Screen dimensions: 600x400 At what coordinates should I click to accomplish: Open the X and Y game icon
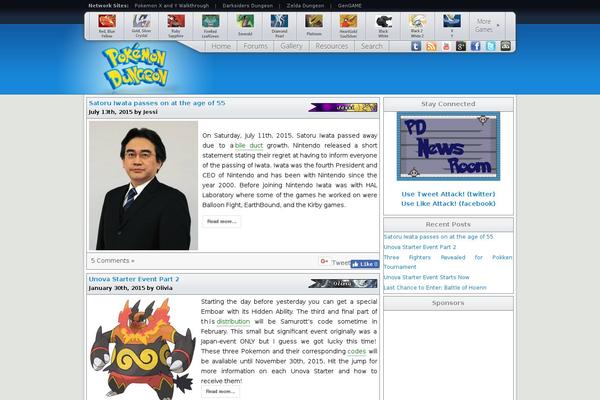coord(452,26)
